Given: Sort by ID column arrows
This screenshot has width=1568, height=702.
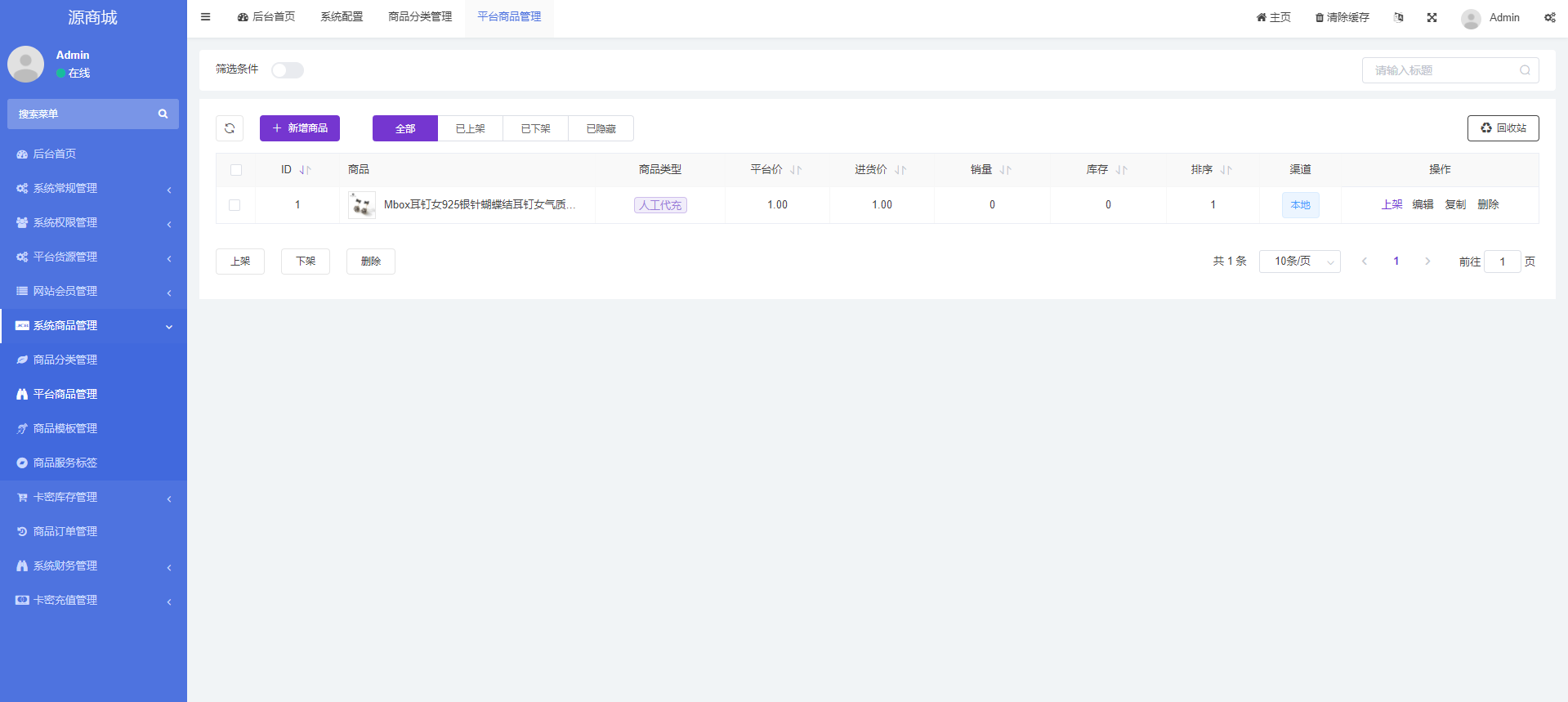Looking at the screenshot, I should click(305, 170).
